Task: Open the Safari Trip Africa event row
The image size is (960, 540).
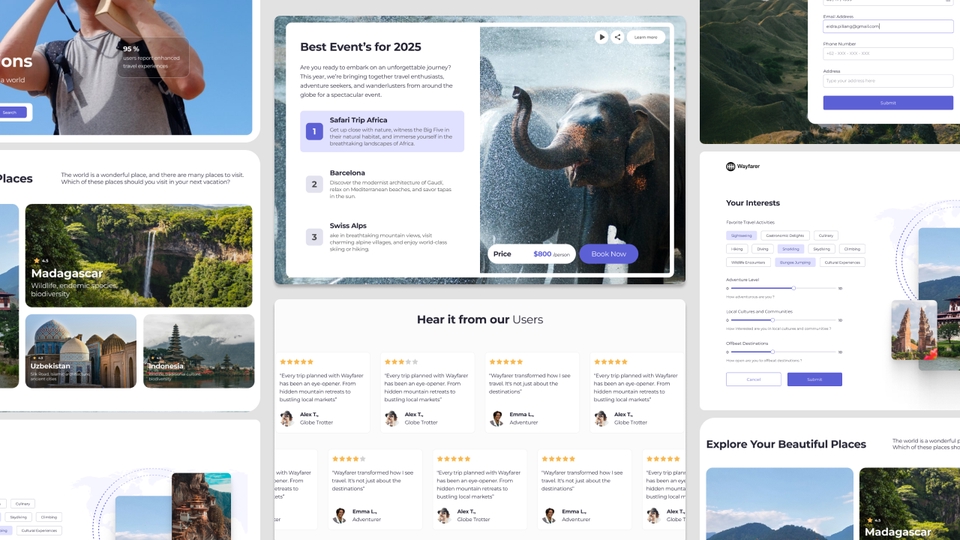Action: click(x=382, y=131)
